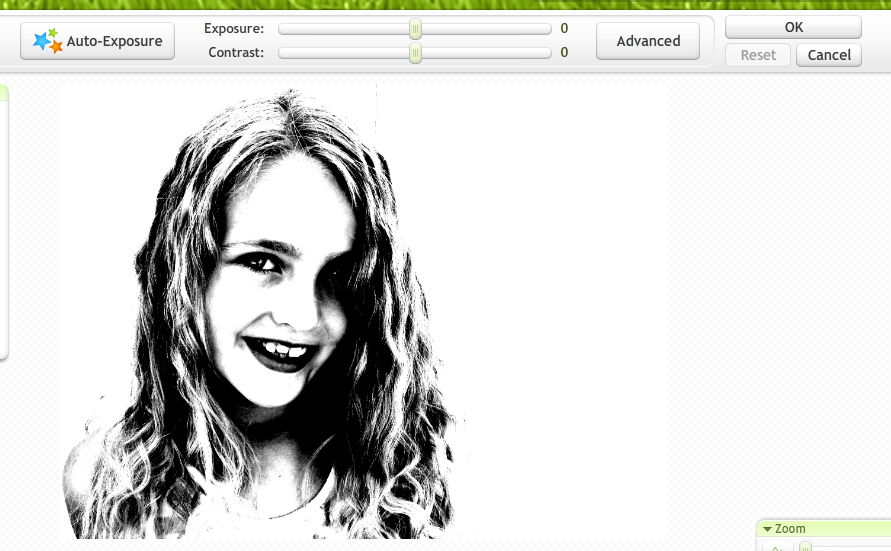Click the Contrast label
This screenshot has width=891, height=551.
pyautogui.click(x=236, y=52)
